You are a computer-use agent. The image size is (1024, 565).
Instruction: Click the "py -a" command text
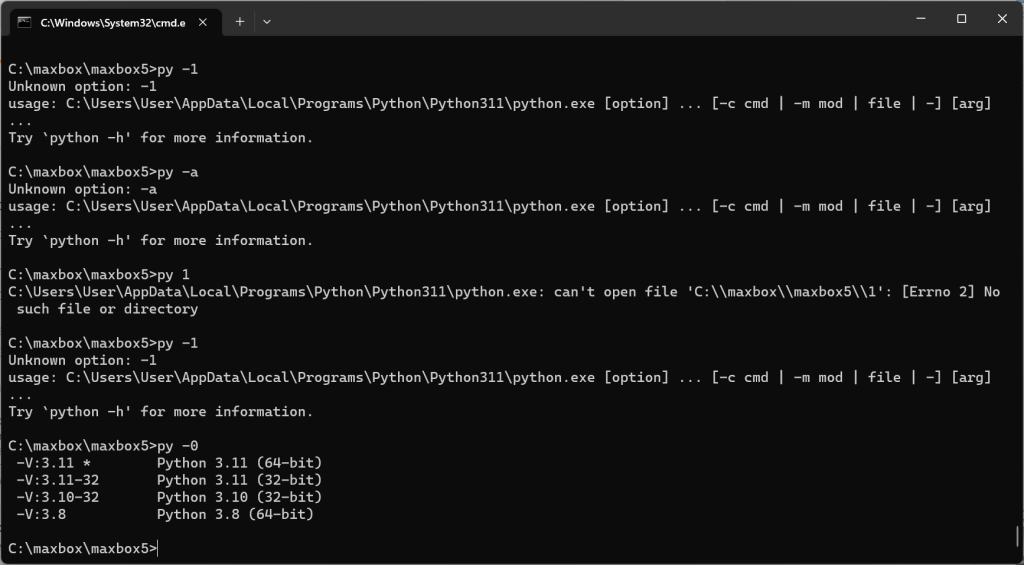click(x=178, y=172)
